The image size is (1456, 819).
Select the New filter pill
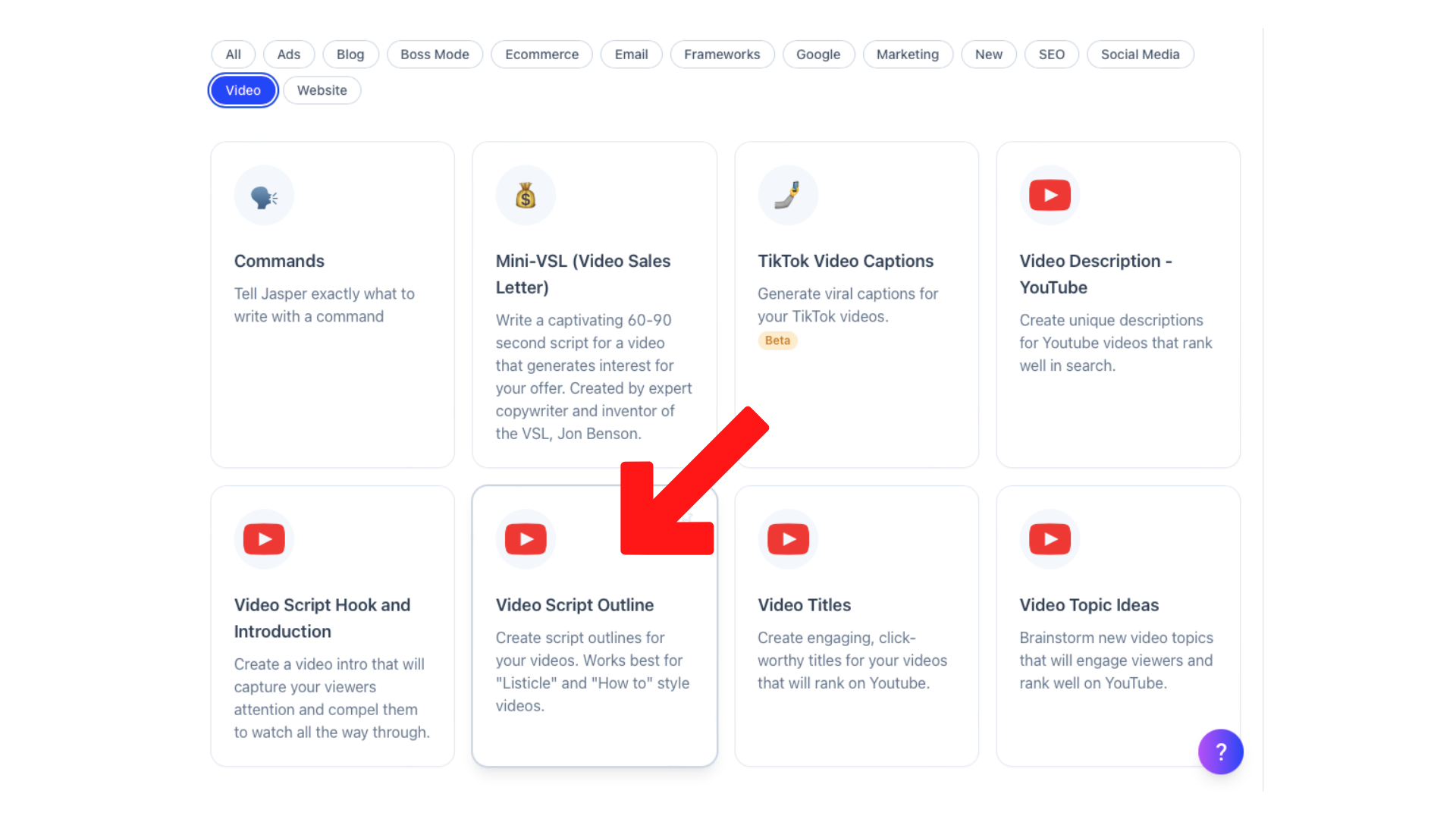[988, 54]
